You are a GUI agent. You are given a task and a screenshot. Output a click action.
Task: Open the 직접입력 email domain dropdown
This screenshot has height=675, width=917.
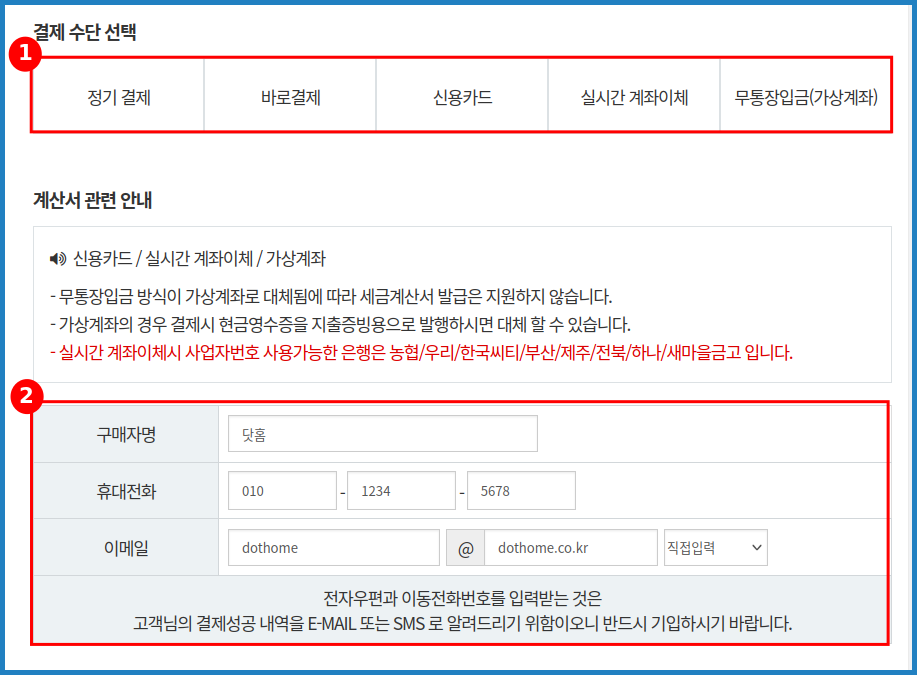[715, 547]
